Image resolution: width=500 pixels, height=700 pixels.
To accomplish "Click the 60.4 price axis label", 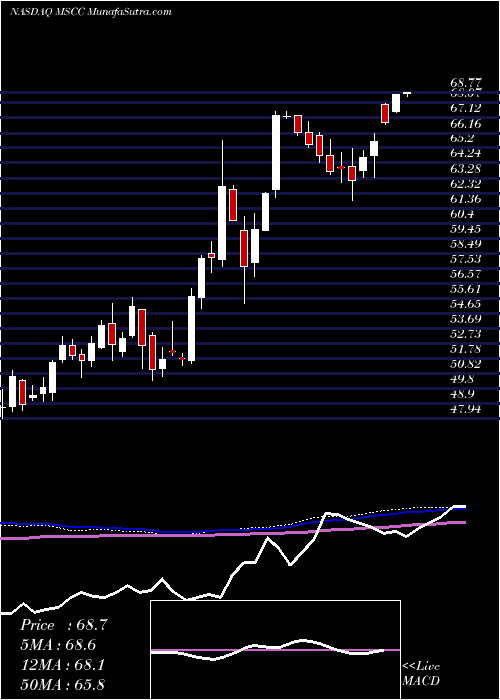I will 463,214.
